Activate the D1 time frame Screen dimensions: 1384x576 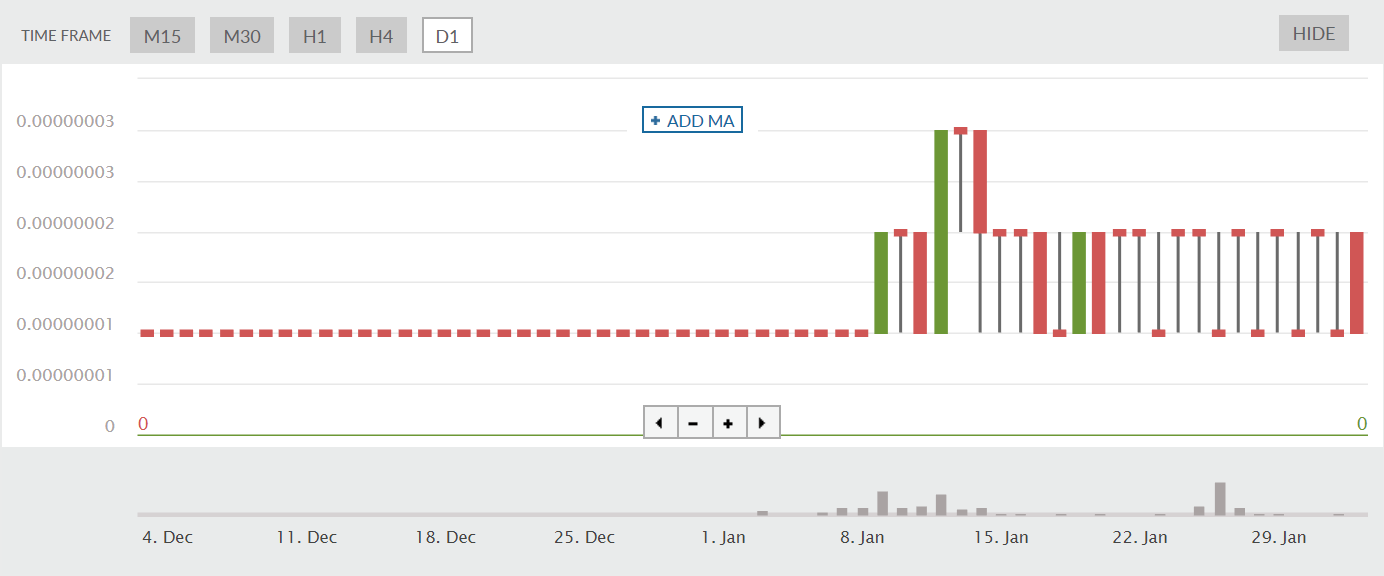pyautogui.click(x=447, y=36)
